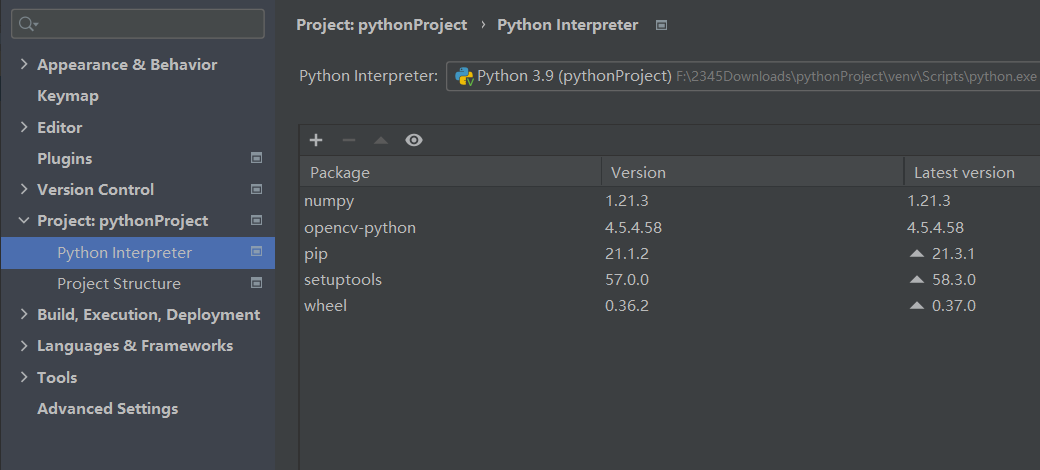Select Python Interpreter in the settings tree

coord(138,253)
